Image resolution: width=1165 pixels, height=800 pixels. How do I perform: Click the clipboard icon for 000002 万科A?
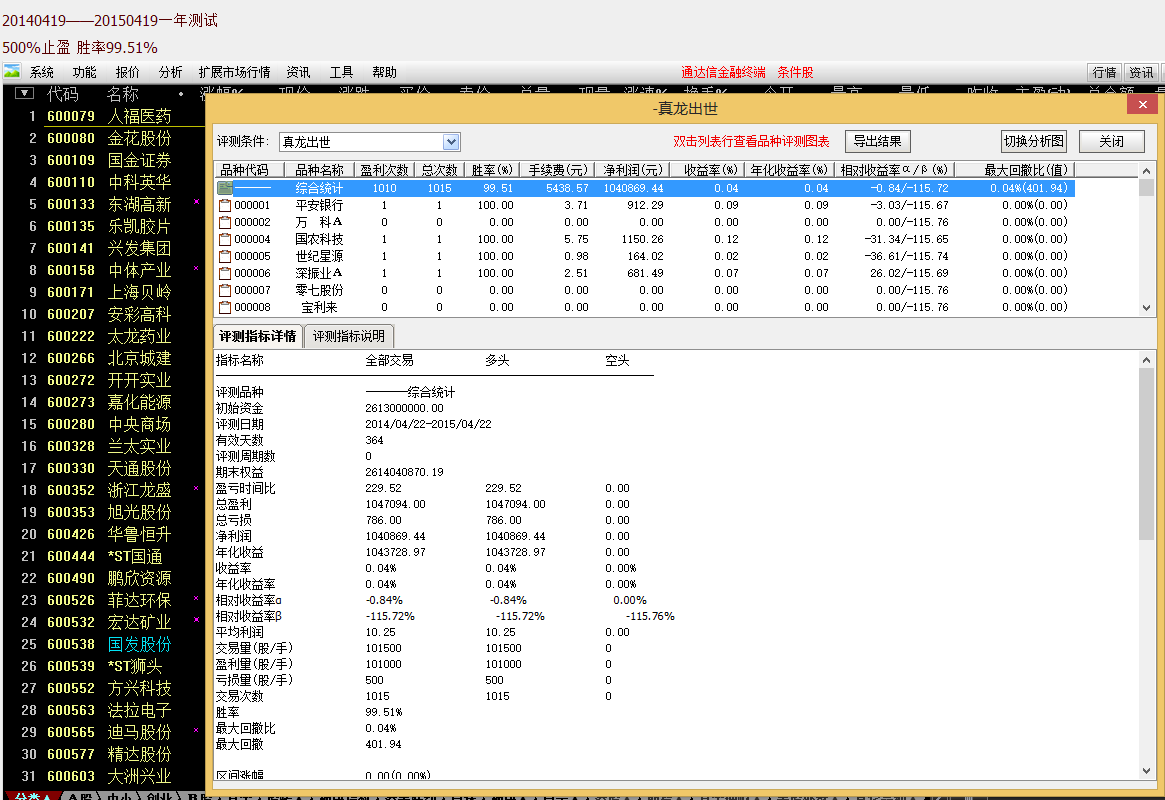pyautogui.click(x=224, y=222)
